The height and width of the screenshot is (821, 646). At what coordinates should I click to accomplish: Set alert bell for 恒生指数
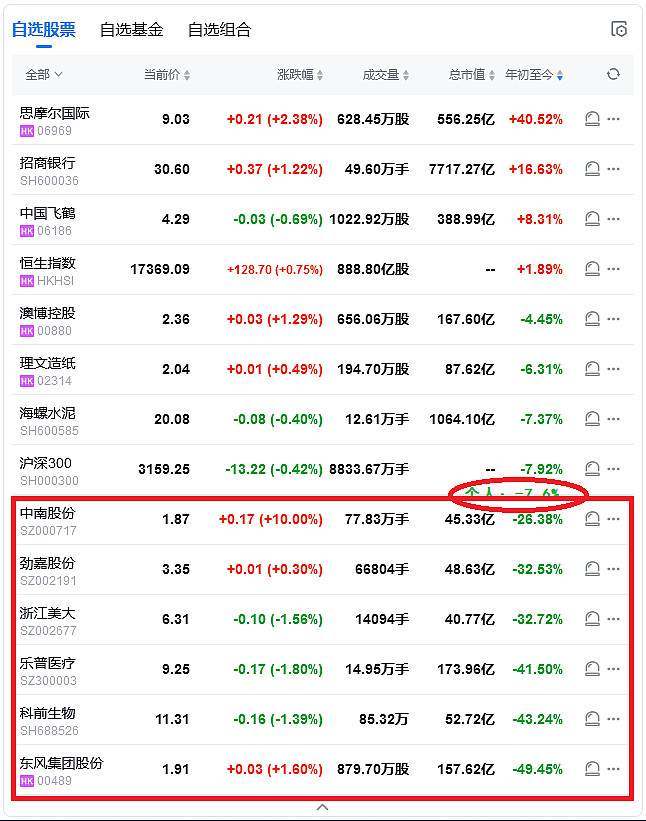pos(592,269)
